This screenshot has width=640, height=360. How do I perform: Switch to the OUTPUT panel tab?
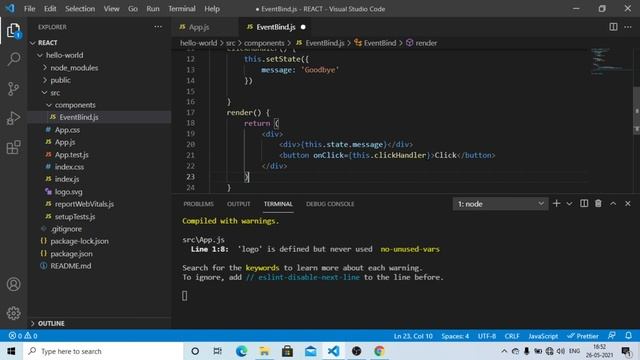point(238,204)
